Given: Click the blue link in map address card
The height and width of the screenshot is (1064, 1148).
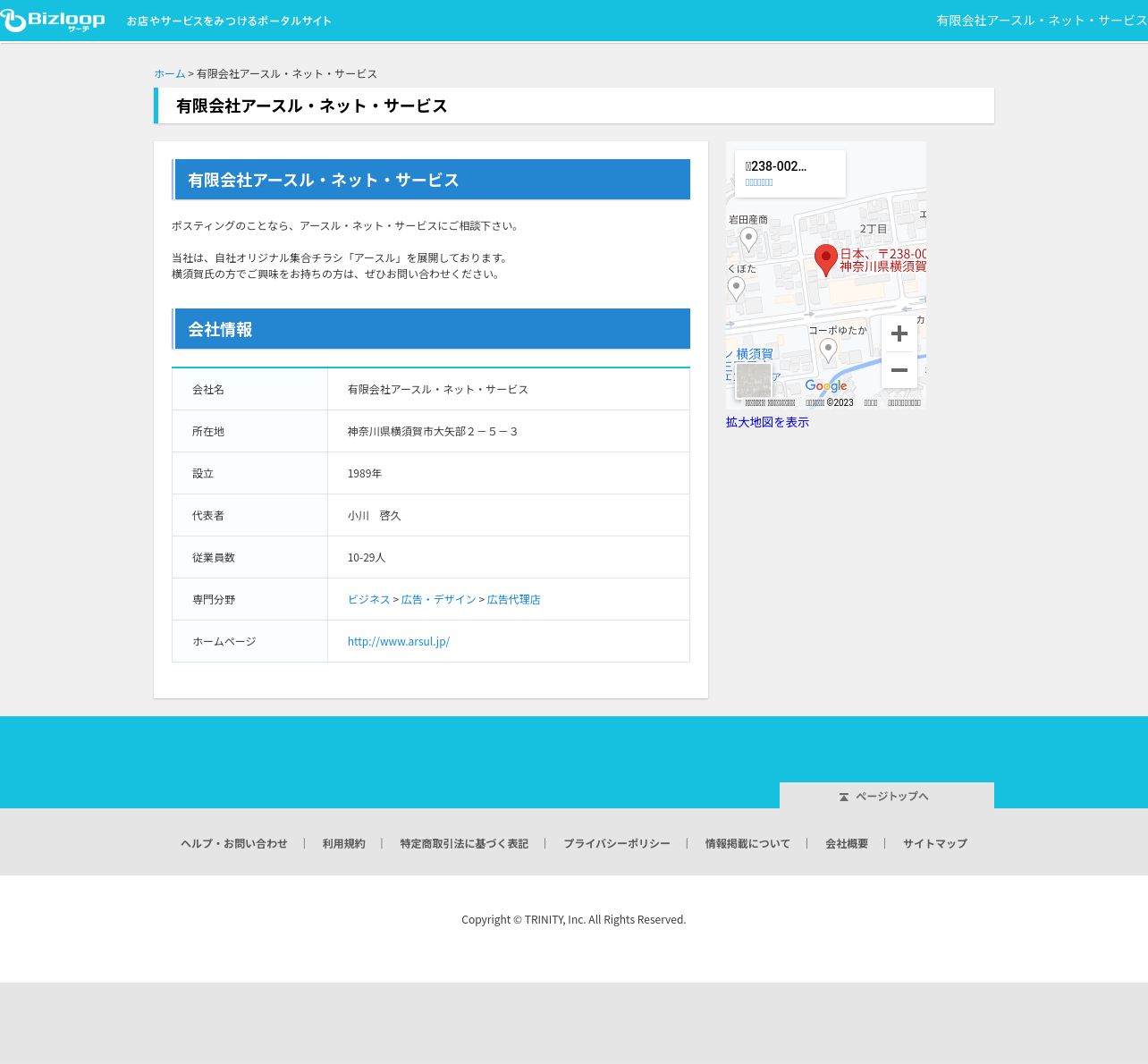Looking at the screenshot, I should click(x=759, y=182).
